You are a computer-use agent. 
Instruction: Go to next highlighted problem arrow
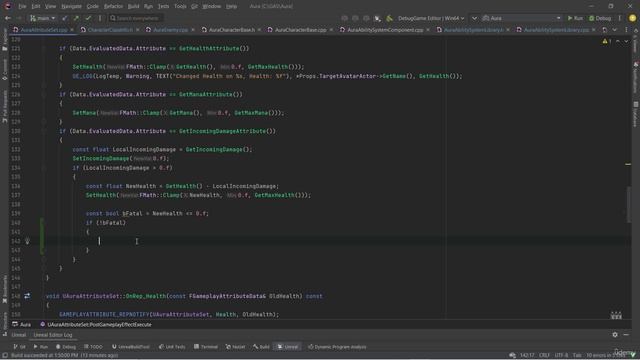[626, 41]
